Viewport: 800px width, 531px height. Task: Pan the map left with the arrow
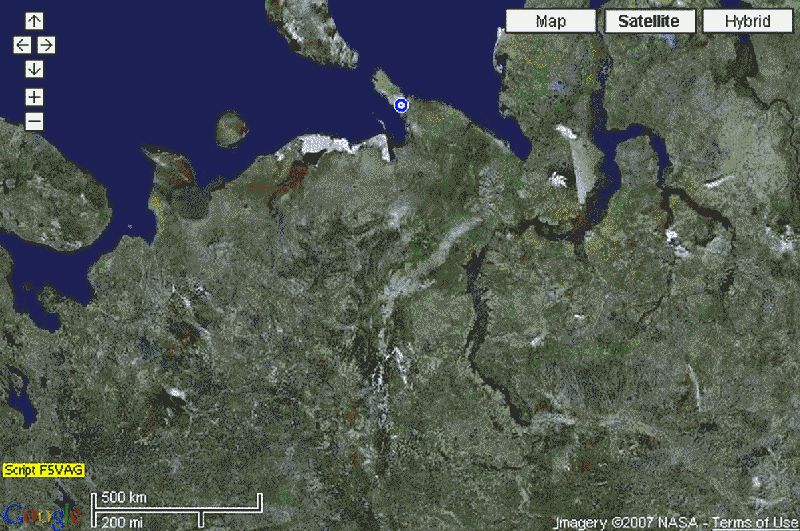point(22,45)
